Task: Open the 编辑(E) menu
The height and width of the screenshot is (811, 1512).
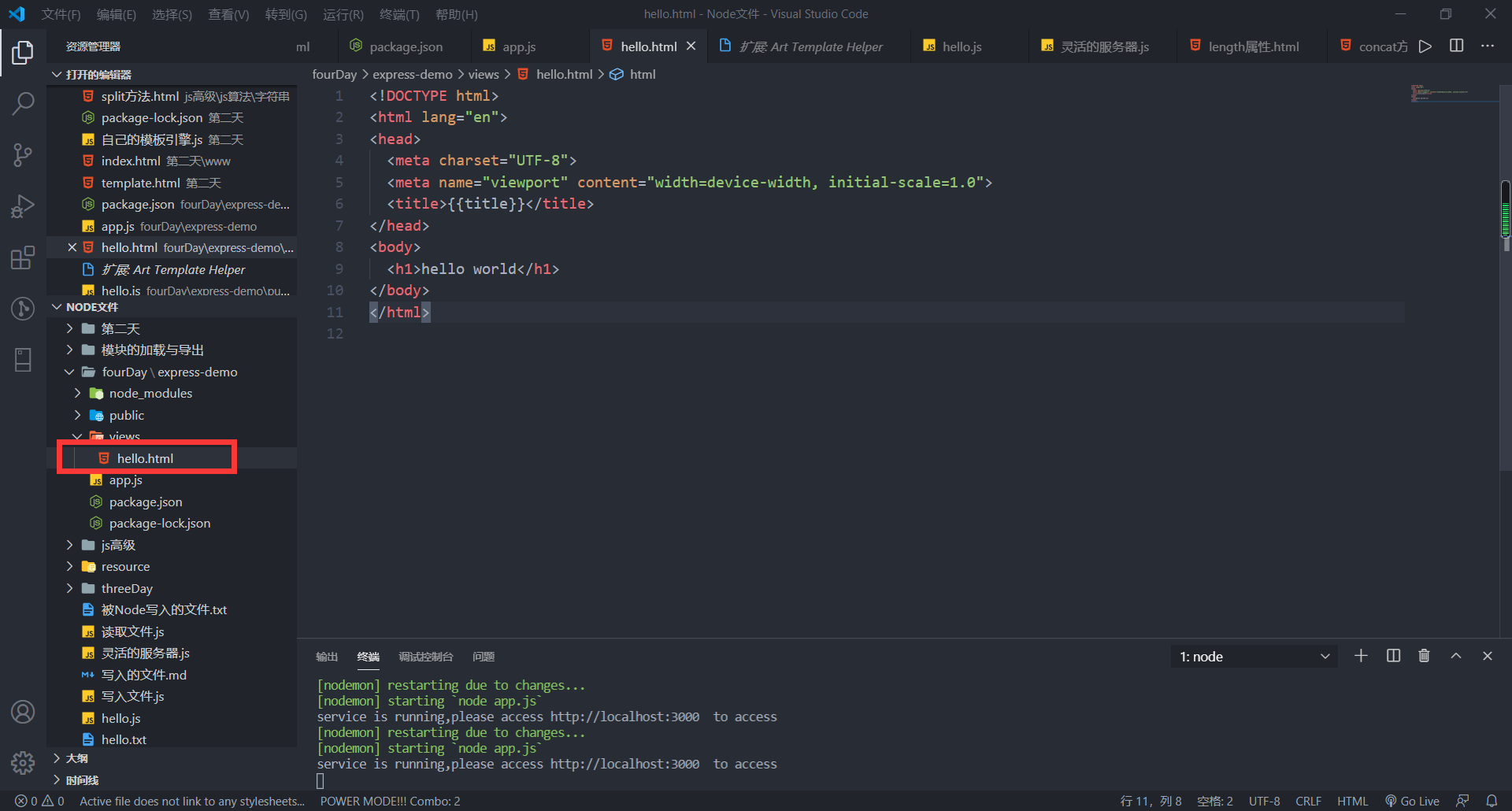Action: tap(117, 14)
